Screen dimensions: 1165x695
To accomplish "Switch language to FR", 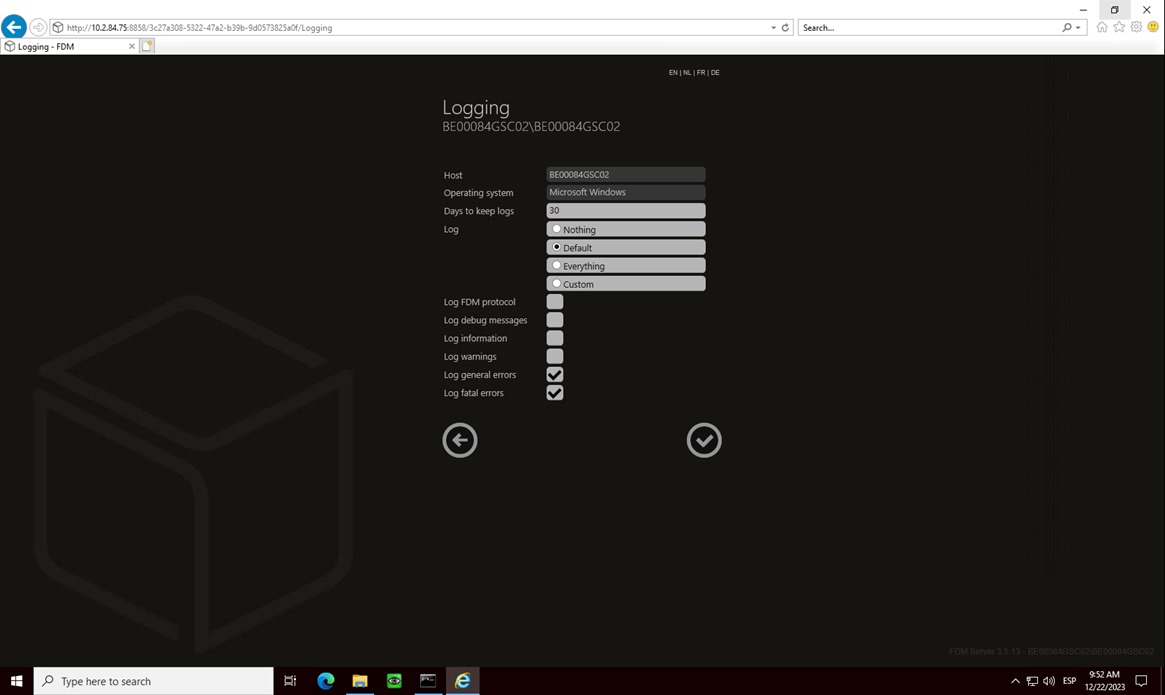I will point(701,73).
